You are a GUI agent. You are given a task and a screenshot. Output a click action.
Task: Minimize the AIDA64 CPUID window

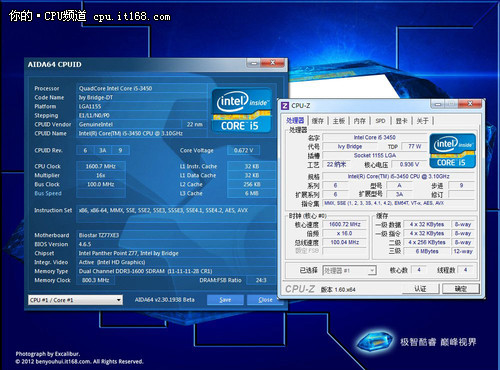pos(254,63)
